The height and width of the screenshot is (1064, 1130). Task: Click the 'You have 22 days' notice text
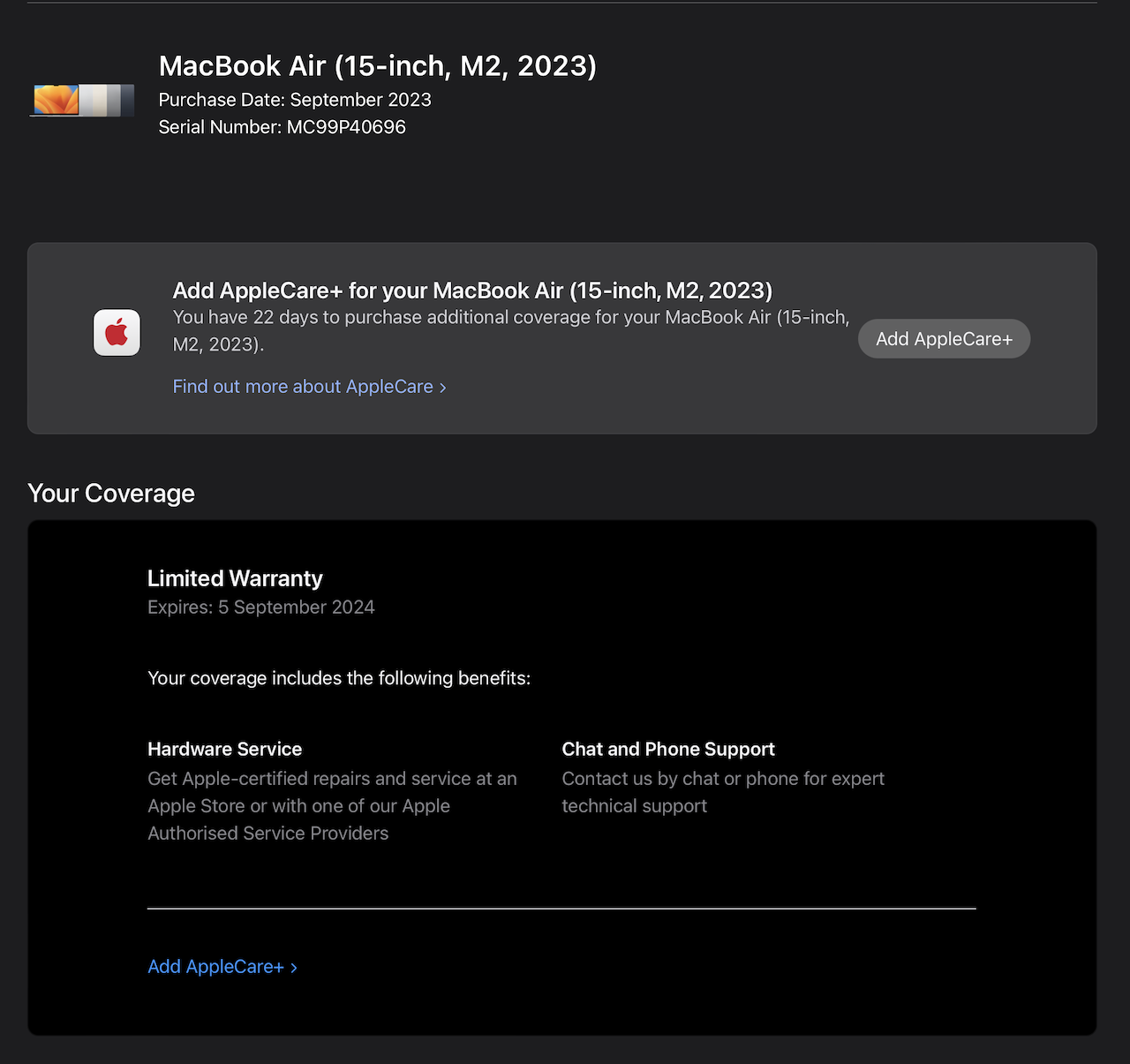[511, 331]
